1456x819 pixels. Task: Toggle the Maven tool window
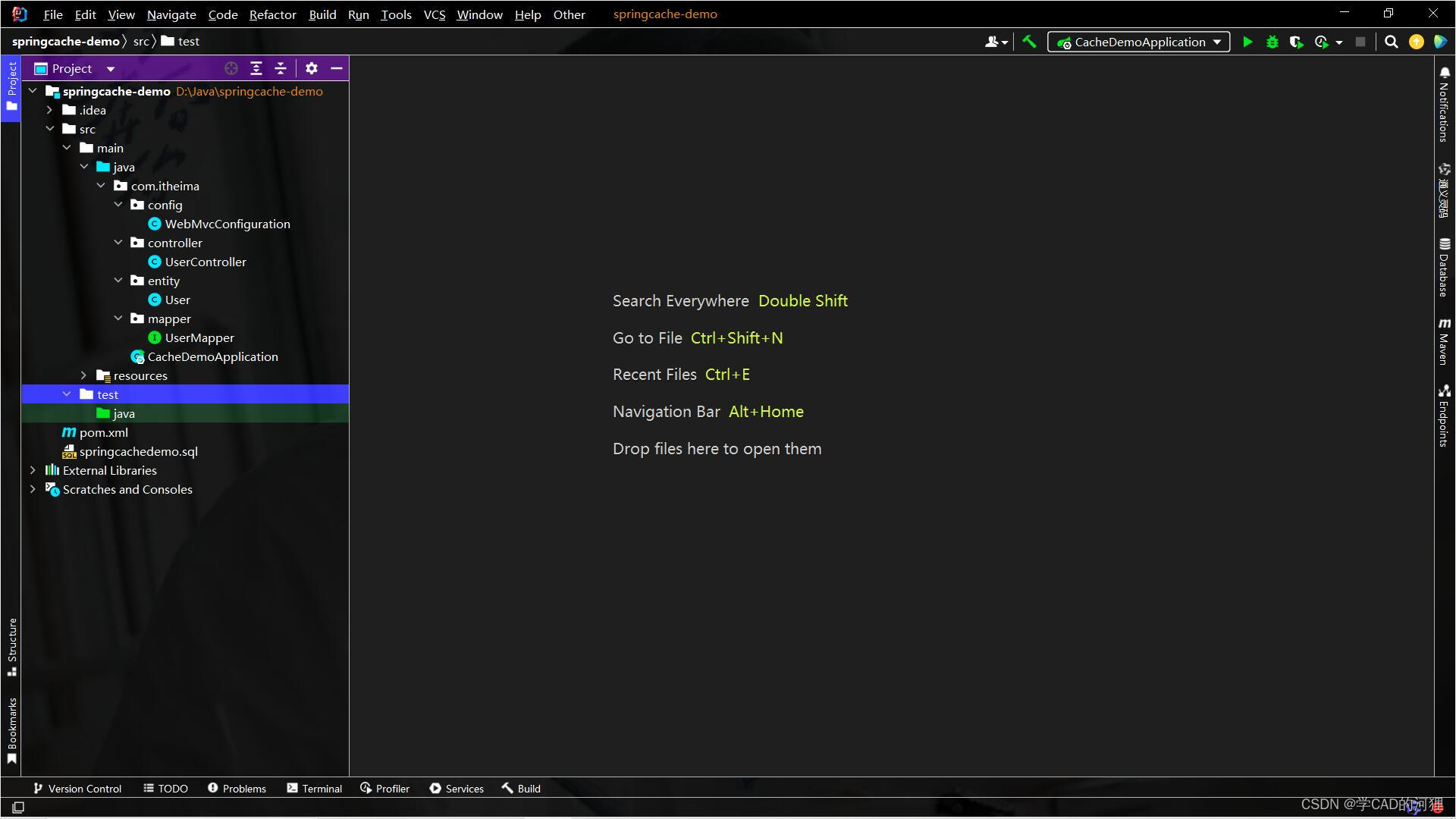tap(1444, 341)
